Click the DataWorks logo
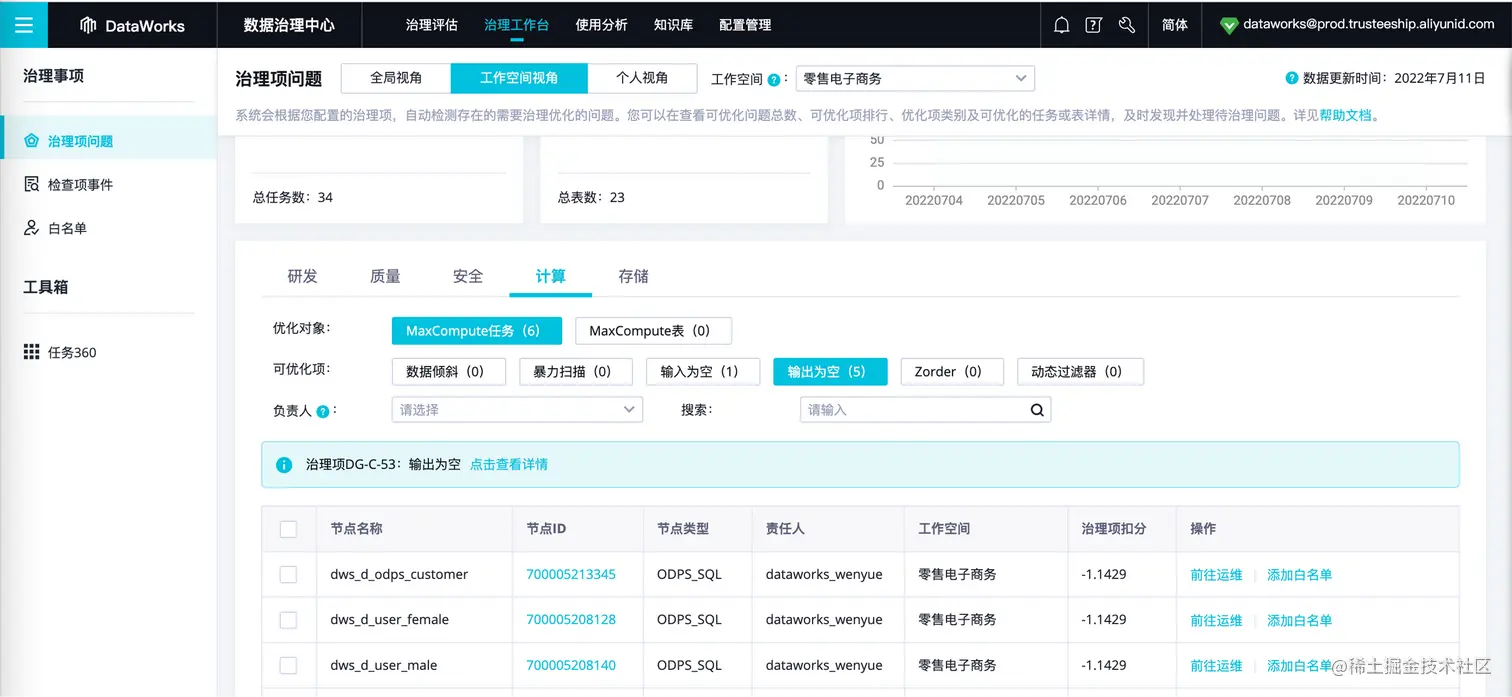Screen dimensions: 1512x697 133,26
